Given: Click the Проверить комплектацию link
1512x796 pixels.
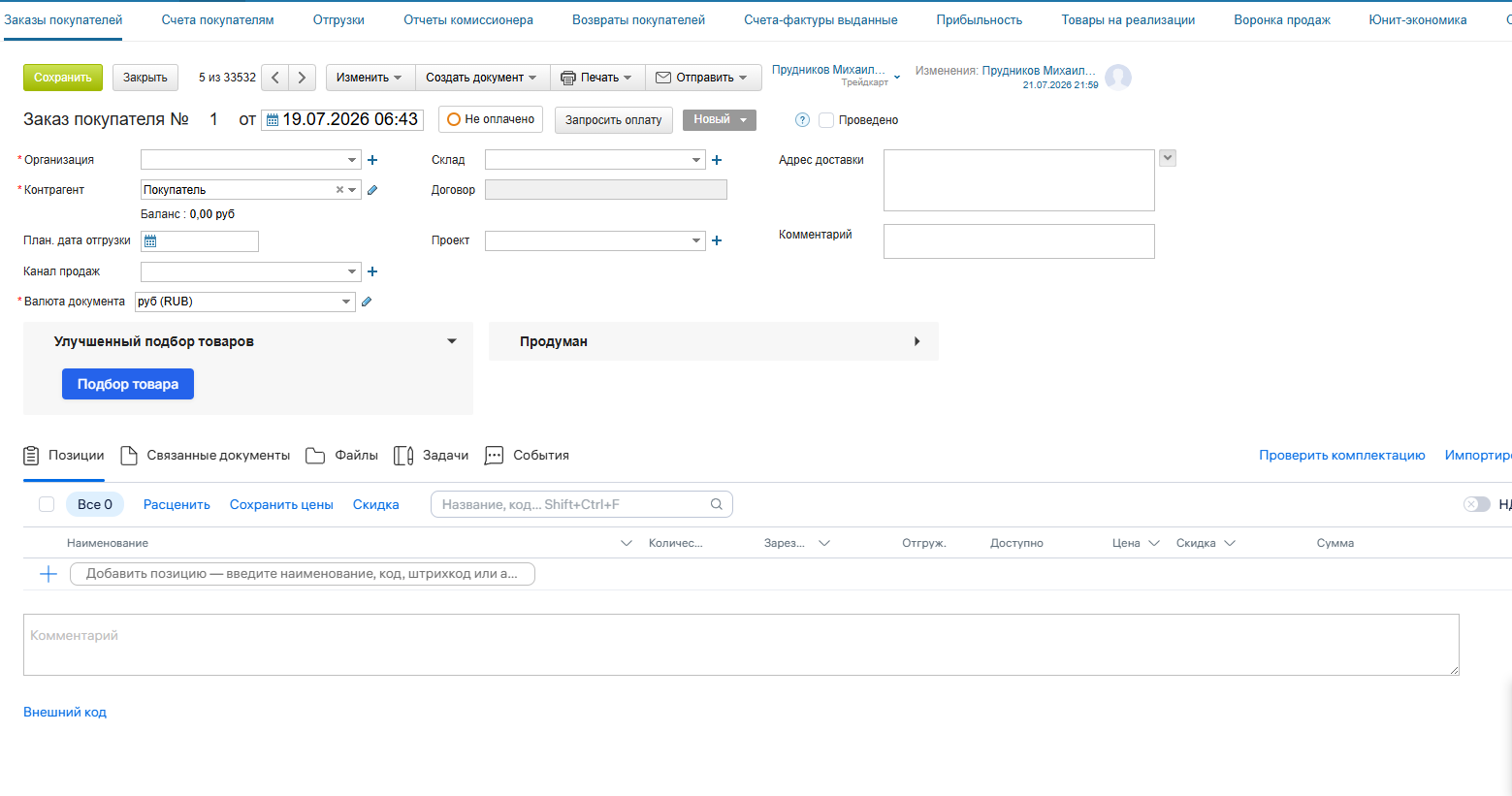Looking at the screenshot, I should 1342,456.
